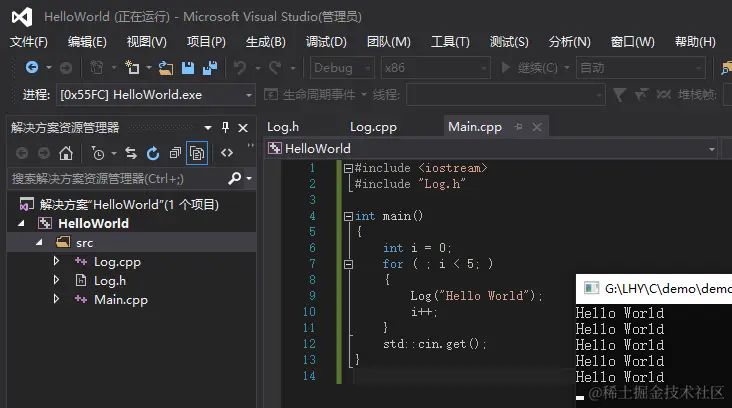Click Solution Explorer back arrow icon
This screenshot has height=408, width=732.
(22, 153)
